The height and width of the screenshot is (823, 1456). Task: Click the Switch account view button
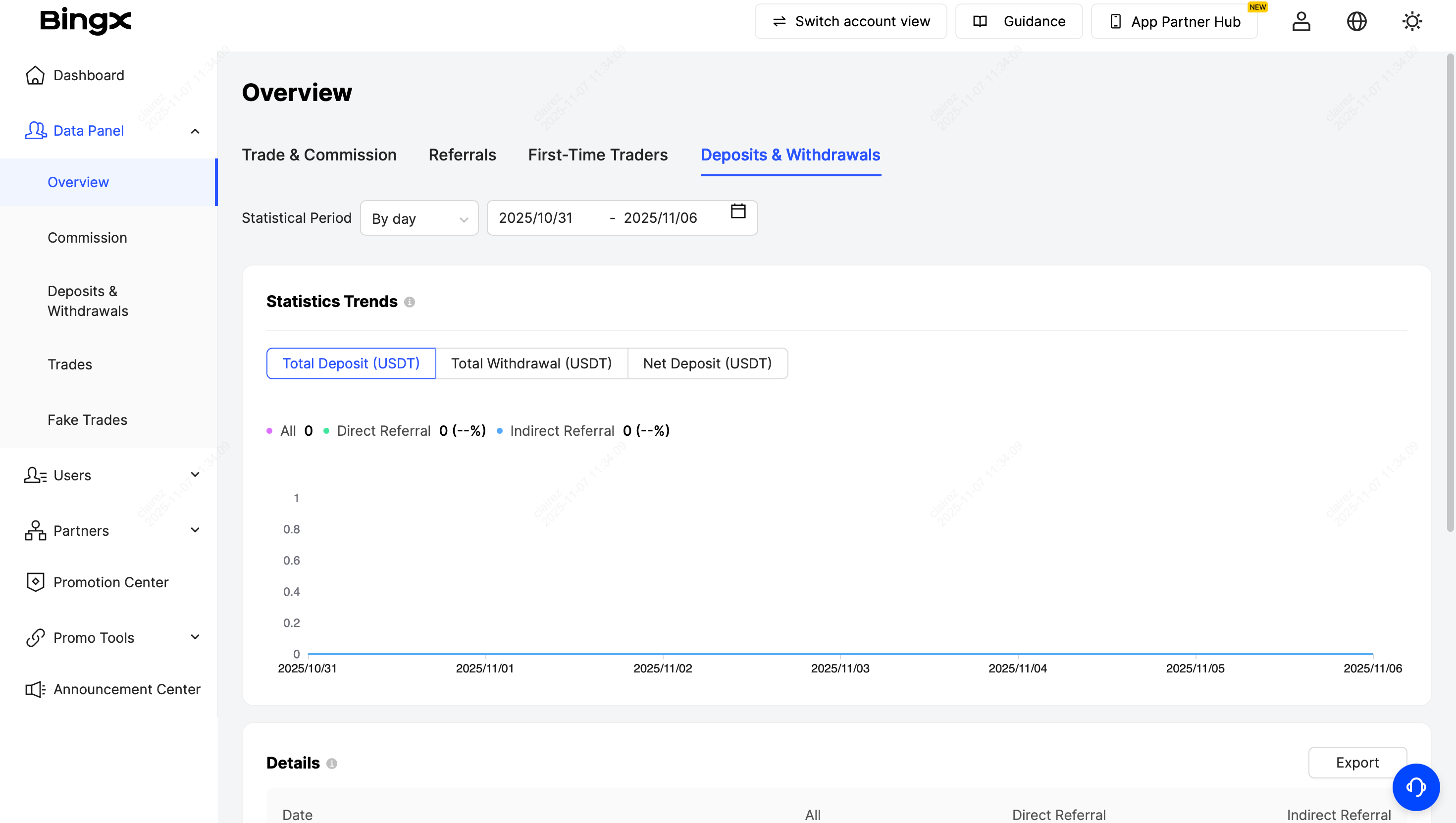point(850,21)
